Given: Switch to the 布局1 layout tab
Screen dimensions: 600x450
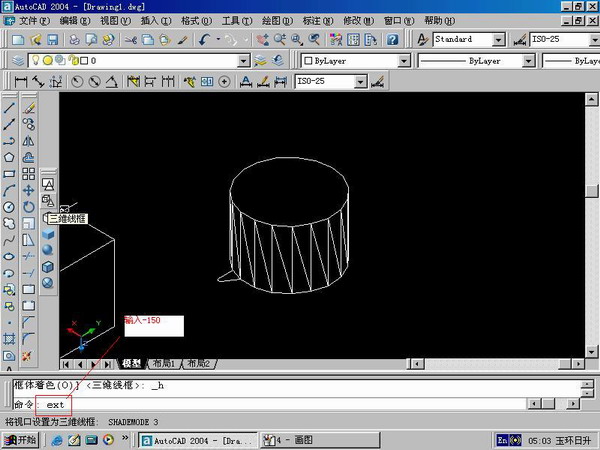Looking at the screenshot, I should [166, 364].
